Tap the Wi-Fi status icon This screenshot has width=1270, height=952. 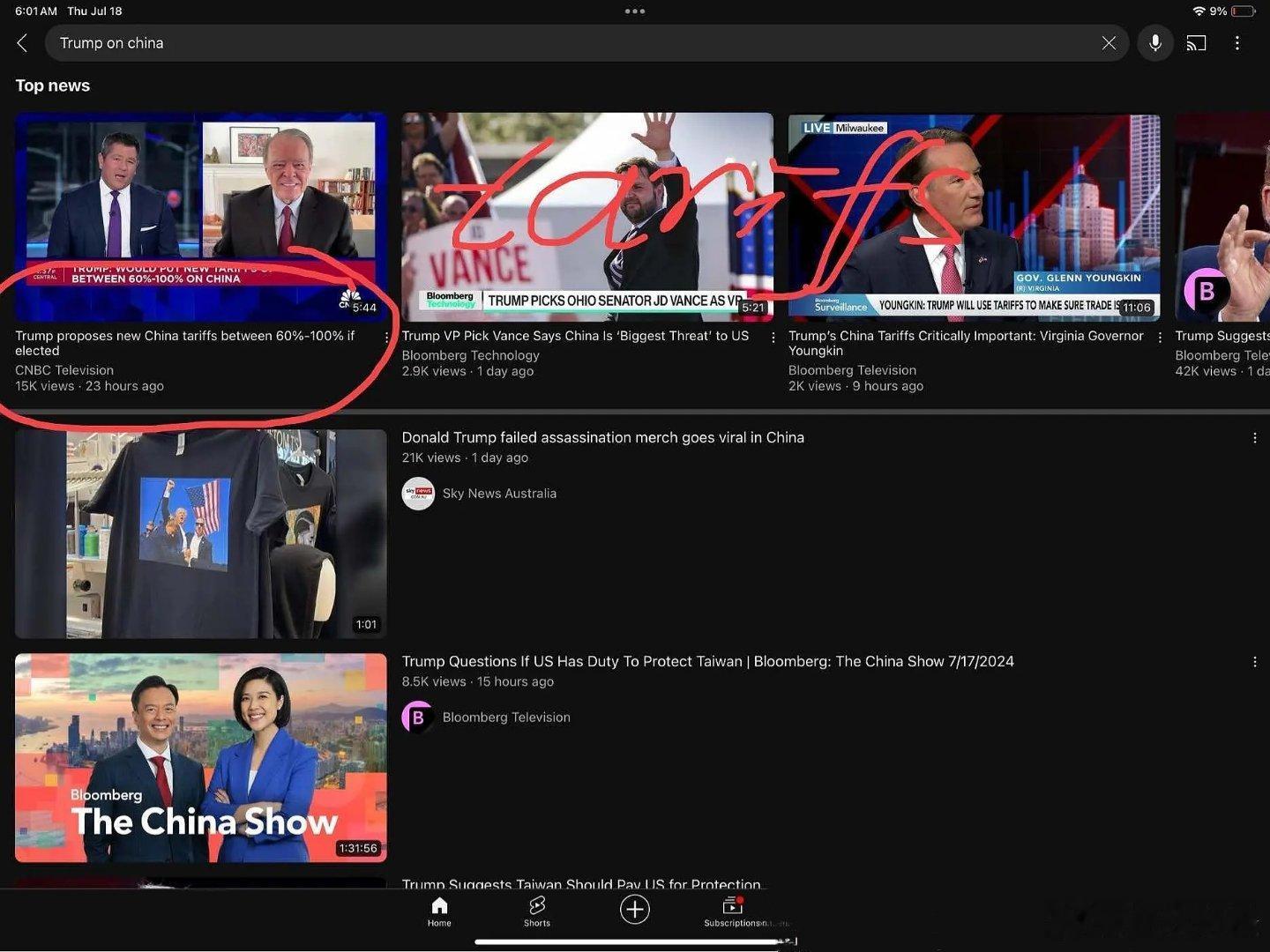click(1199, 11)
